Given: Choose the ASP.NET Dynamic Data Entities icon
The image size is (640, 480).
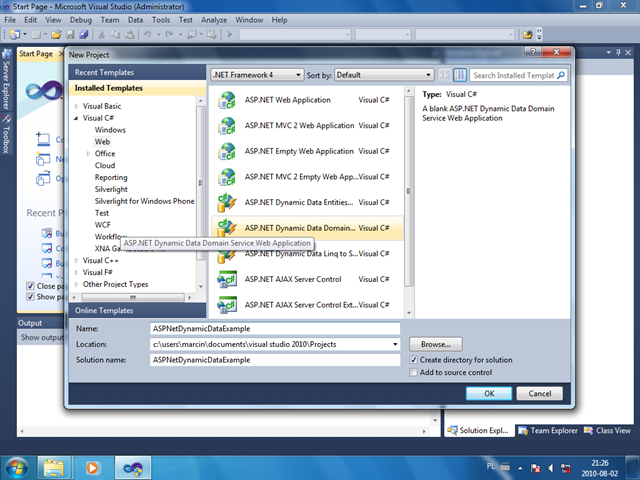Looking at the screenshot, I should (227, 203).
